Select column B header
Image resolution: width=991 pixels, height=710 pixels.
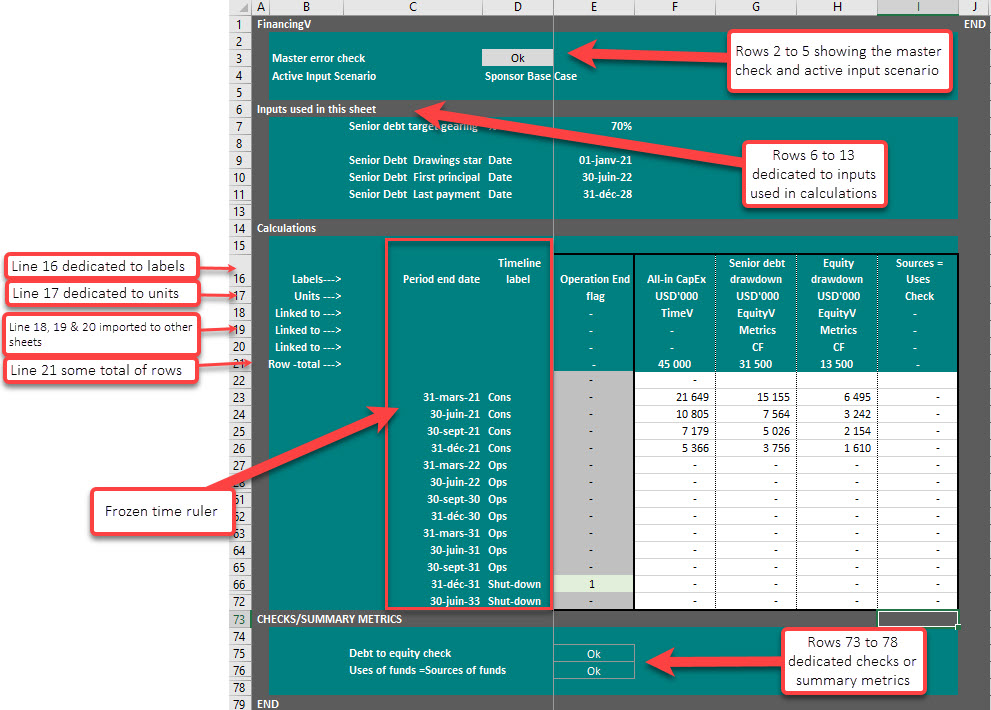(306, 8)
